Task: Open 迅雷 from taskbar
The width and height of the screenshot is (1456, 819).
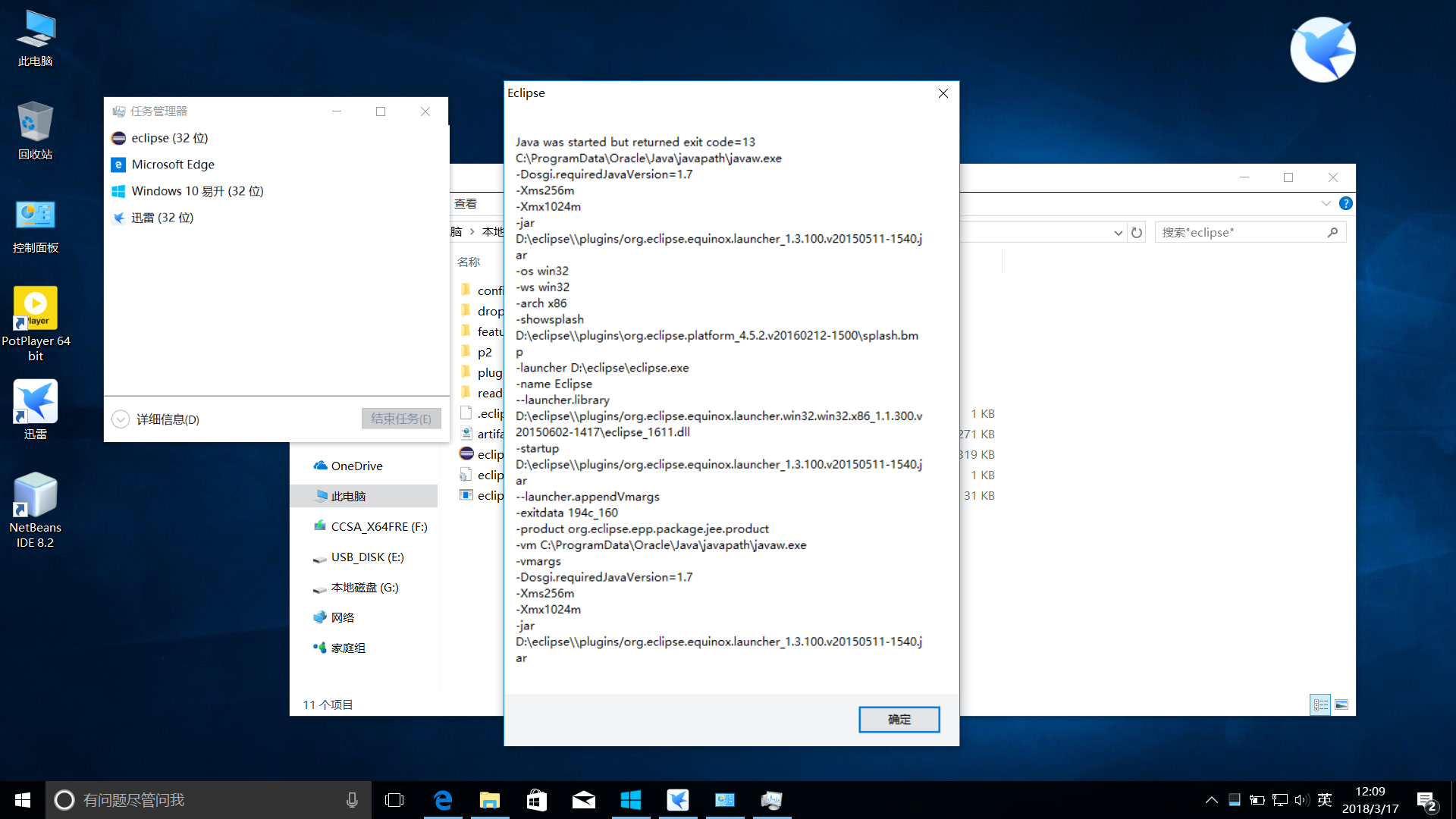Action: pos(678,800)
